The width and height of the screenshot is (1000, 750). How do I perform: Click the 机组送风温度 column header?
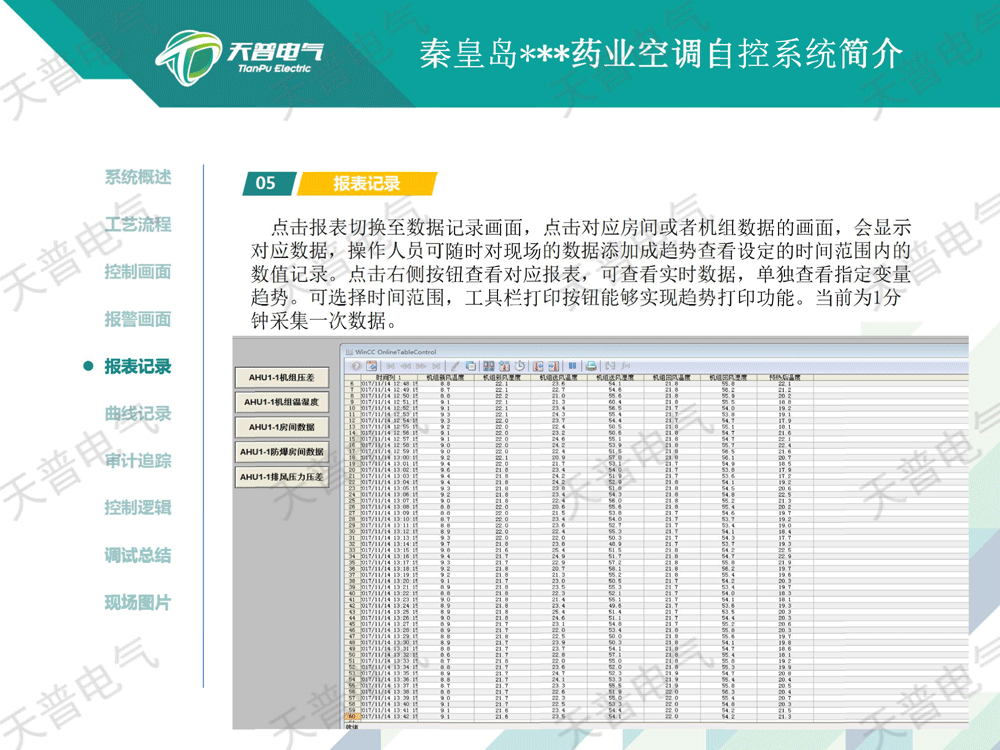pyautogui.click(x=559, y=378)
